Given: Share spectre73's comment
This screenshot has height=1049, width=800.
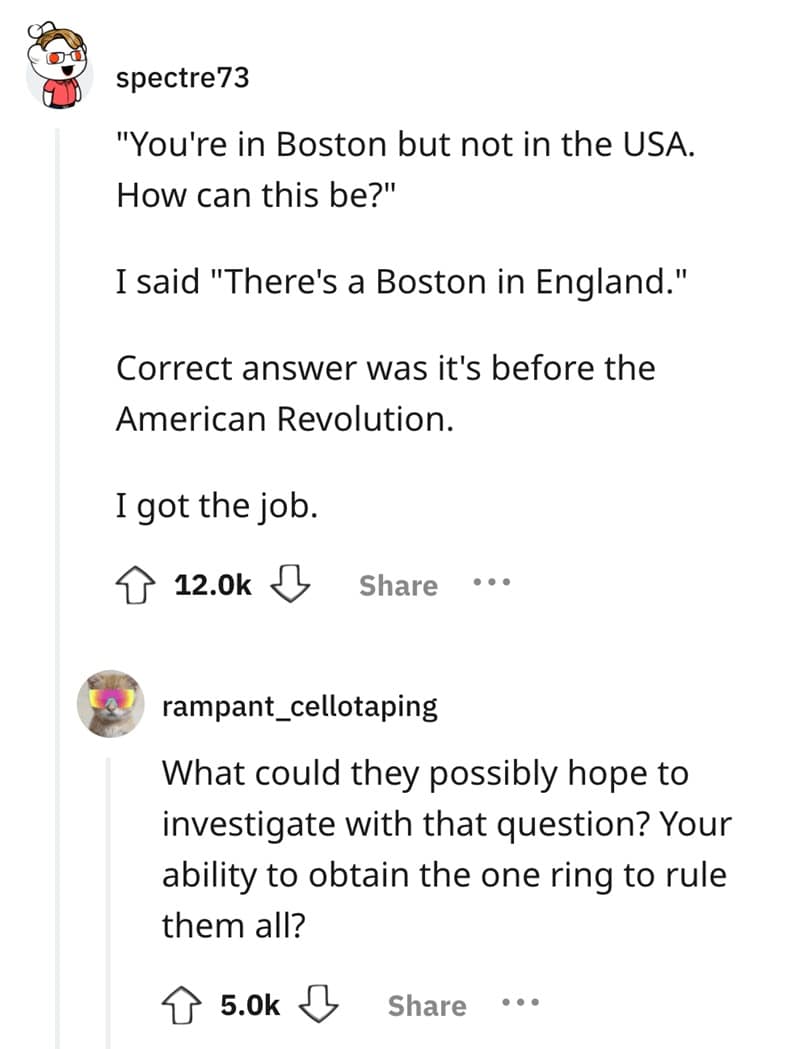Looking at the screenshot, I should pyautogui.click(x=398, y=585).
